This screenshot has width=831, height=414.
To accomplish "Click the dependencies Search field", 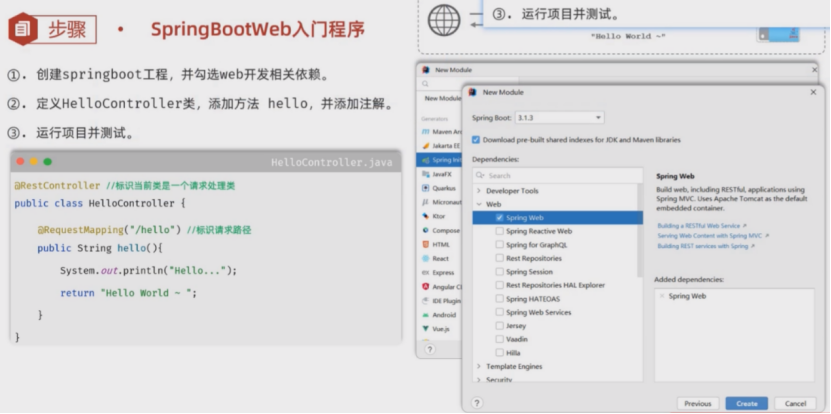I will tap(558, 175).
